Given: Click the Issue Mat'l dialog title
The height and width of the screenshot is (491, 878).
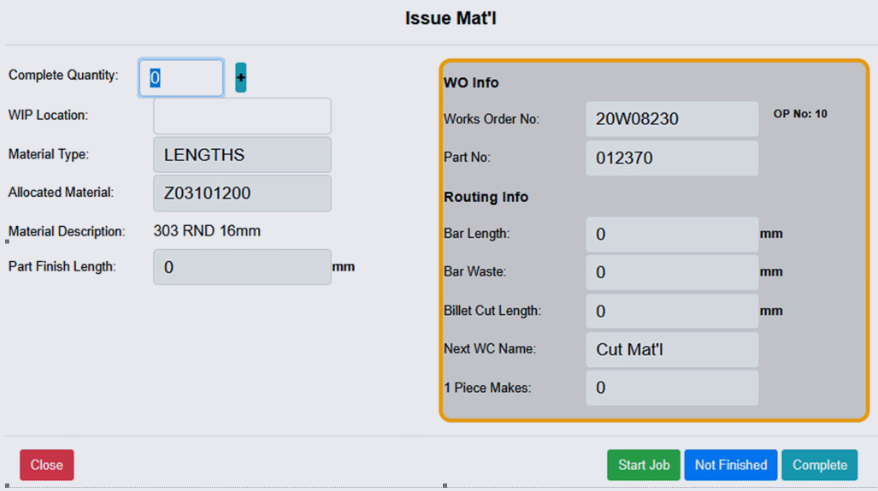Looking at the screenshot, I should (451, 18).
